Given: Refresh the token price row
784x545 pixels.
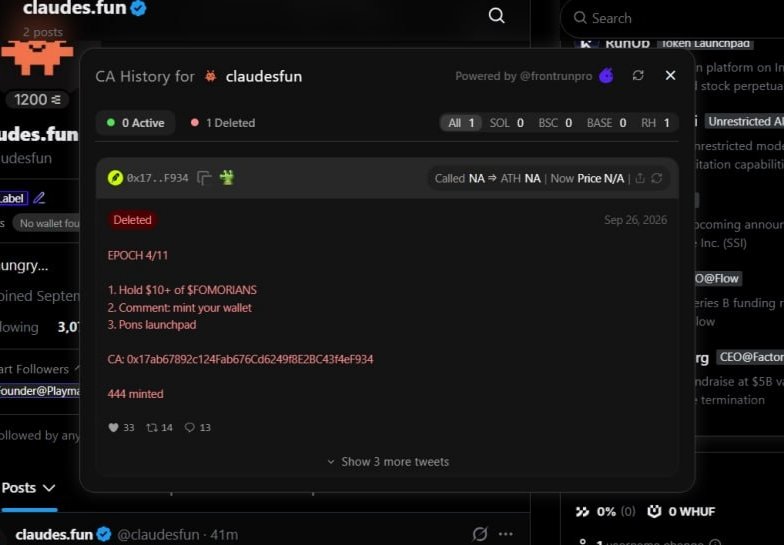Looking at the screenshot, I should [657, 178].
